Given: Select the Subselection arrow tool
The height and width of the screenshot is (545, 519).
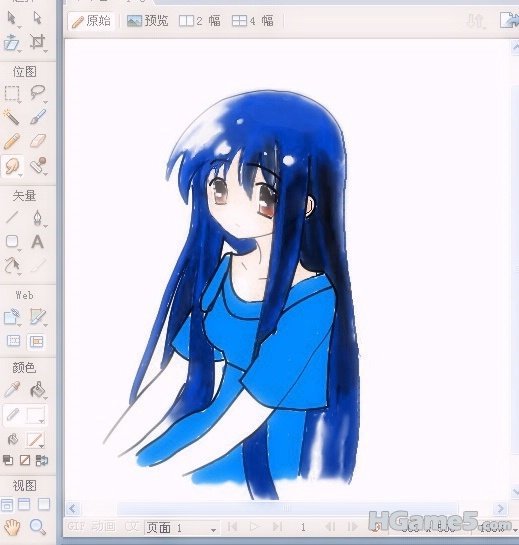Looking at the screenshot, I should 37,18.
